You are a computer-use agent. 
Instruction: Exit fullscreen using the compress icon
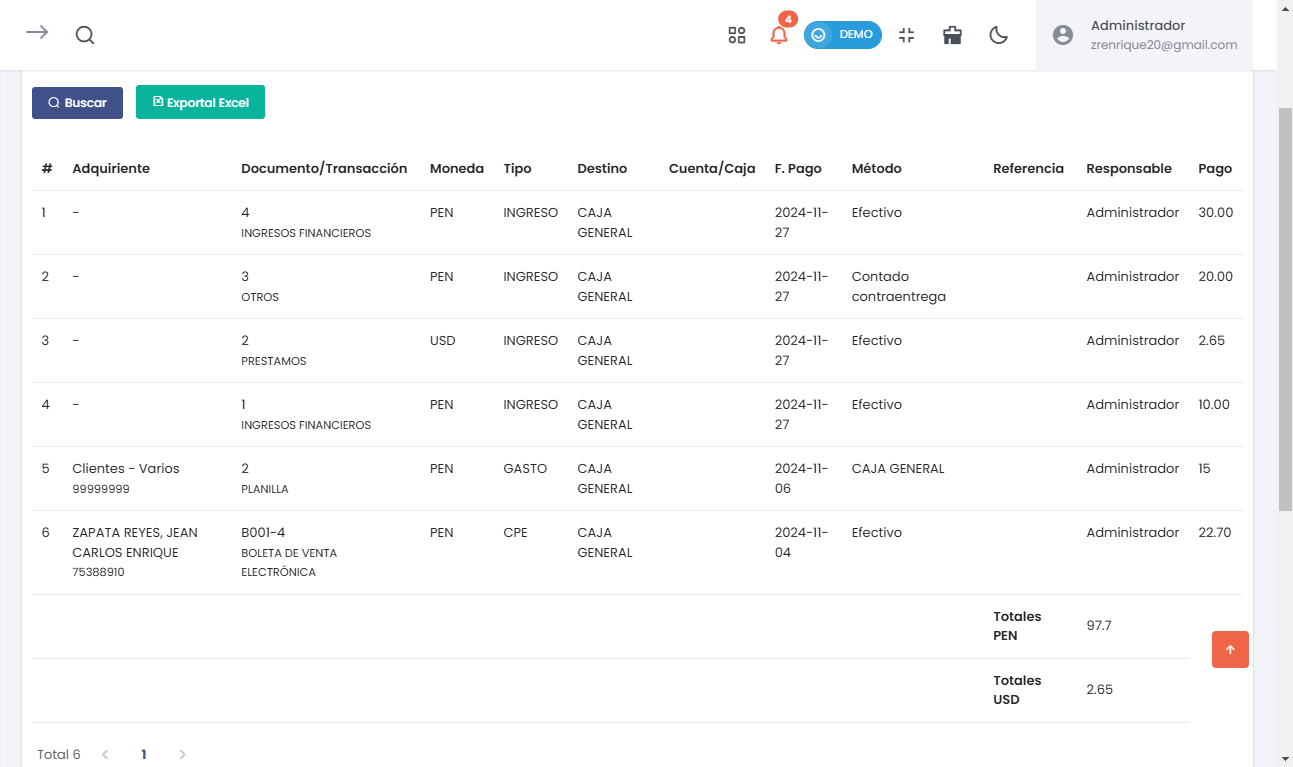pos(907,35)
